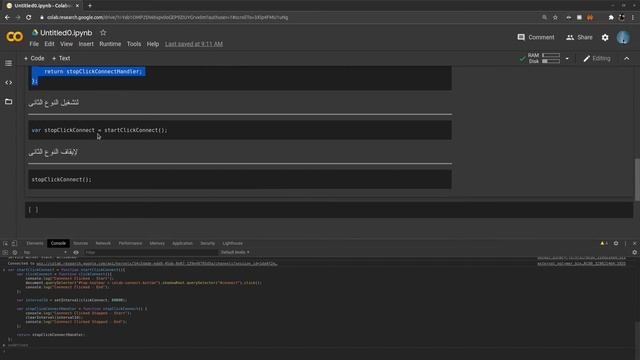Switch to DevTools Lighthouse tab
Viewport: 640px width, 360px height.
[x=232, y=243]
